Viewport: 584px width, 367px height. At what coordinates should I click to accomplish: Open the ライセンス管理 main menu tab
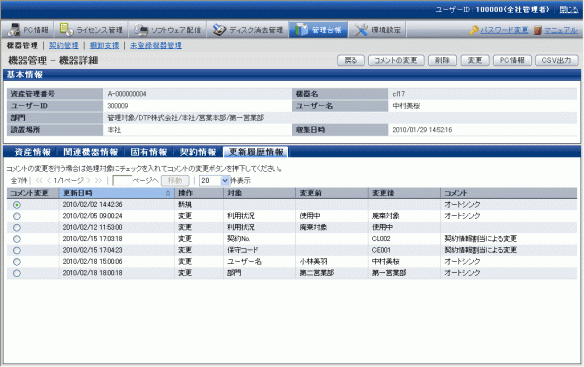pyautogui.click(x=91, y=30)
